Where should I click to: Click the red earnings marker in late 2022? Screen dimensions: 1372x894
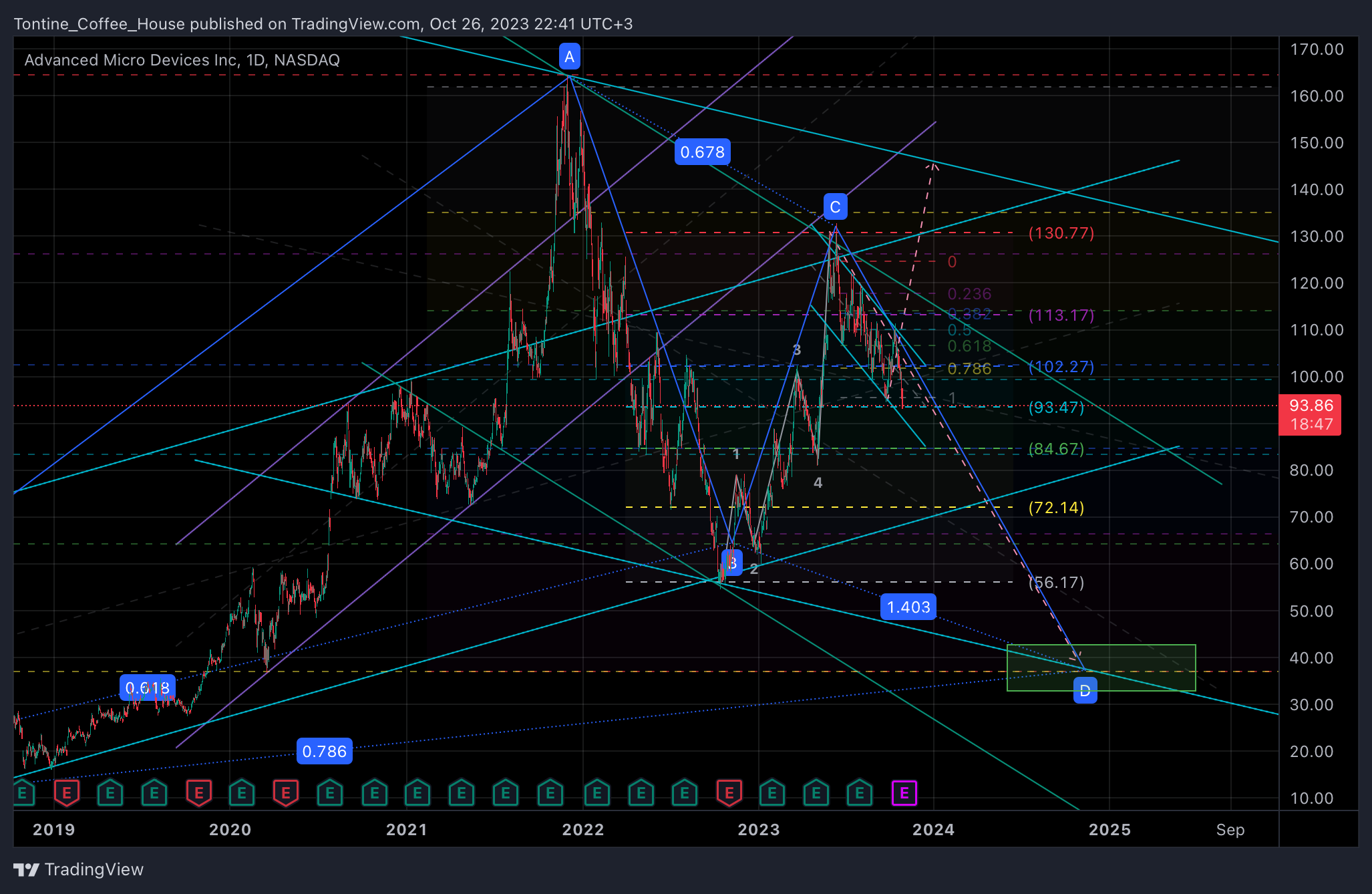click(729, 793)
